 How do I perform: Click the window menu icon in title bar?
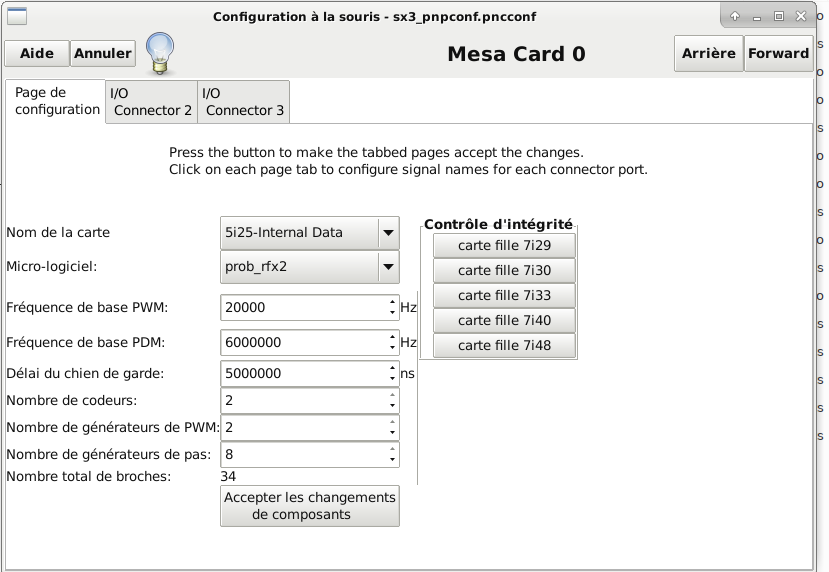pos(17,16)
